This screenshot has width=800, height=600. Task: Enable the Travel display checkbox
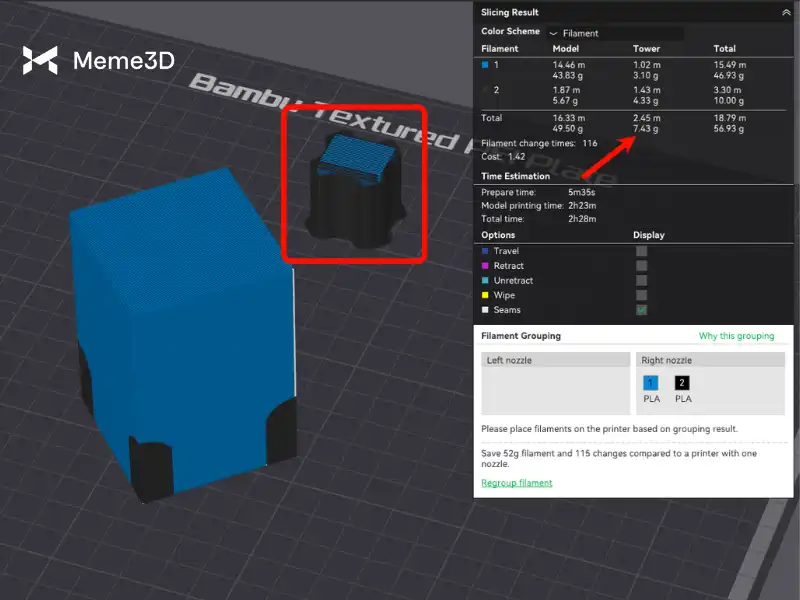pos(641,251)
